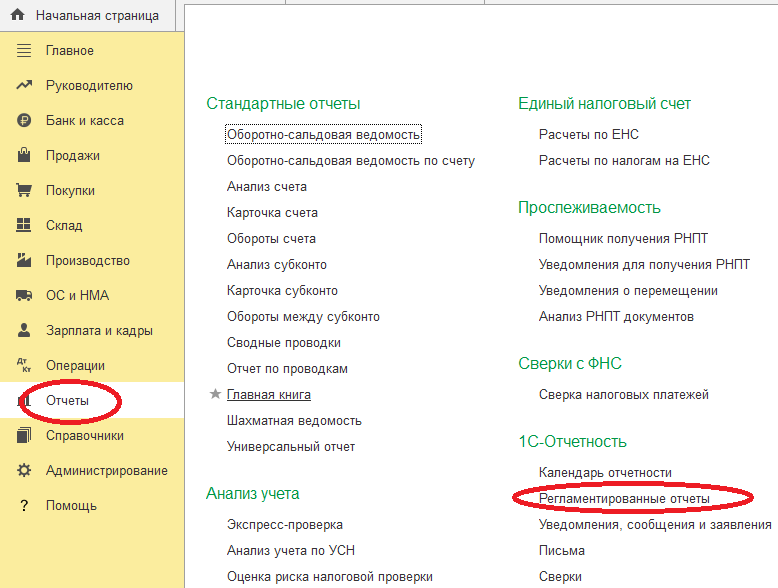Viewport: 778px width, 588px height.
Task: Open Сверка налоговых платежей link
Action: [x=624, y=394]
